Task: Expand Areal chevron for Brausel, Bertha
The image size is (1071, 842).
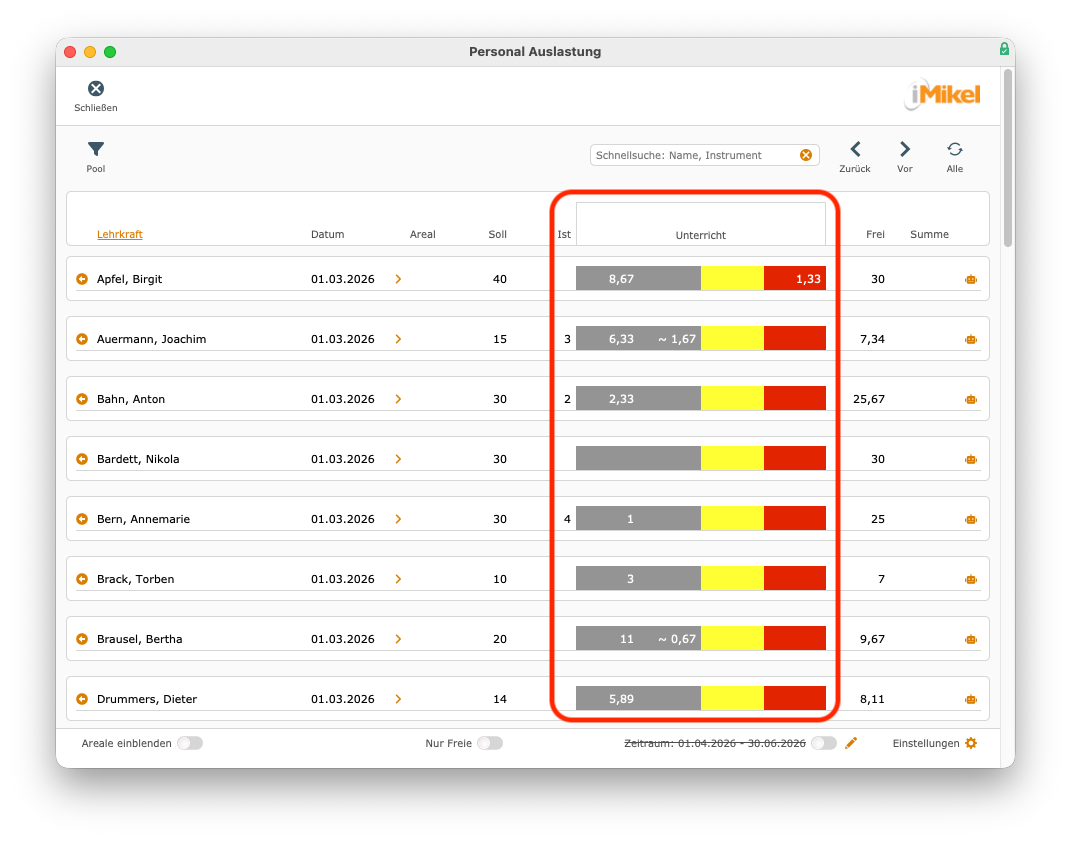Action: [x=398, y=639]
